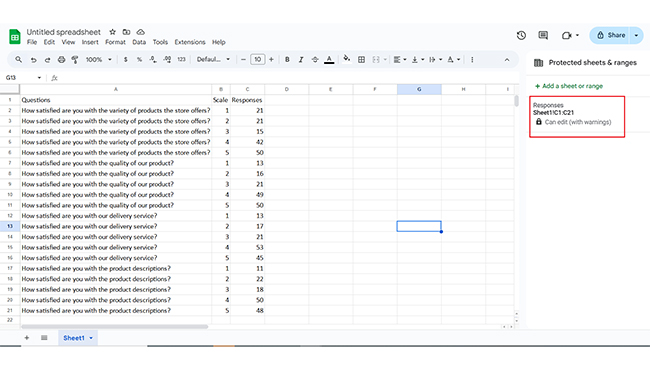This screenshot has width=650, height=370.
Task: Check the cloud document status icon
Action: (x=141, y=32)
